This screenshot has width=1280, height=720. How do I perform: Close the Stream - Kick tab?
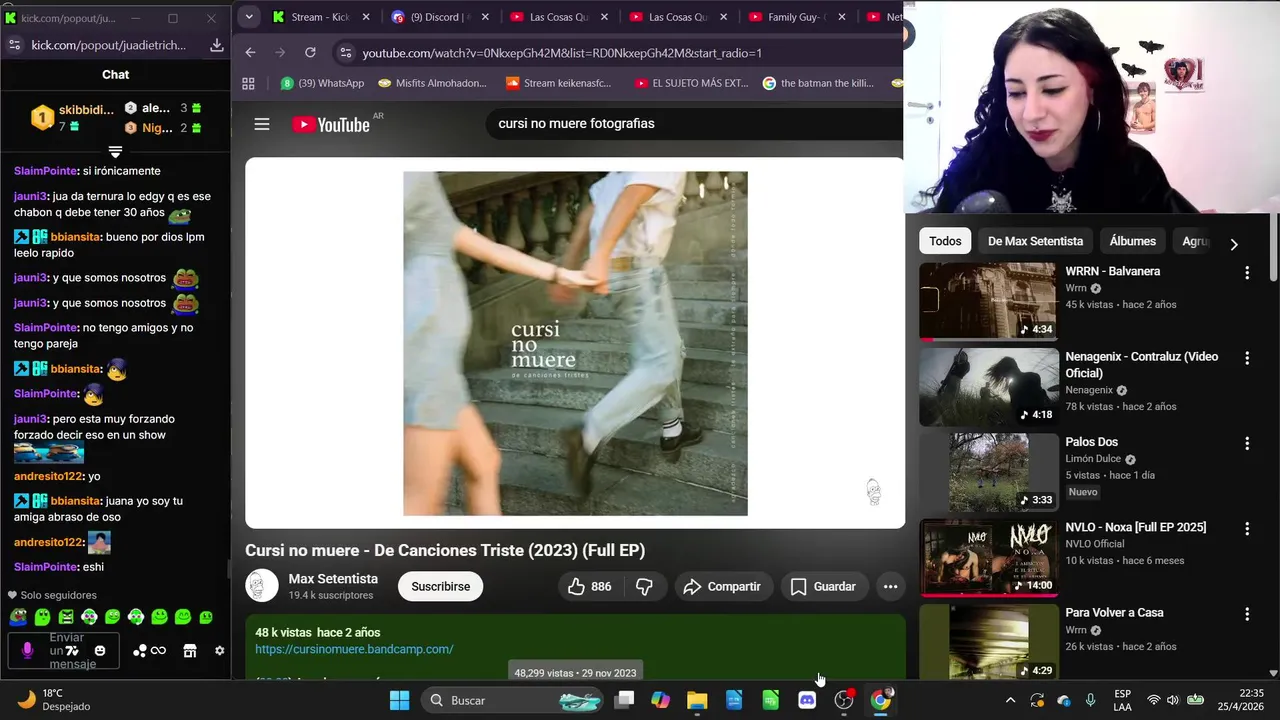pyautogui.click(x=366, y=17)
